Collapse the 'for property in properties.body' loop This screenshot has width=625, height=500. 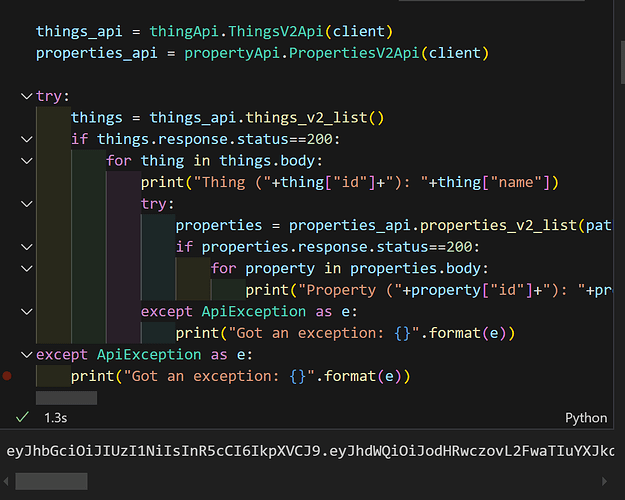coord(26,268)
